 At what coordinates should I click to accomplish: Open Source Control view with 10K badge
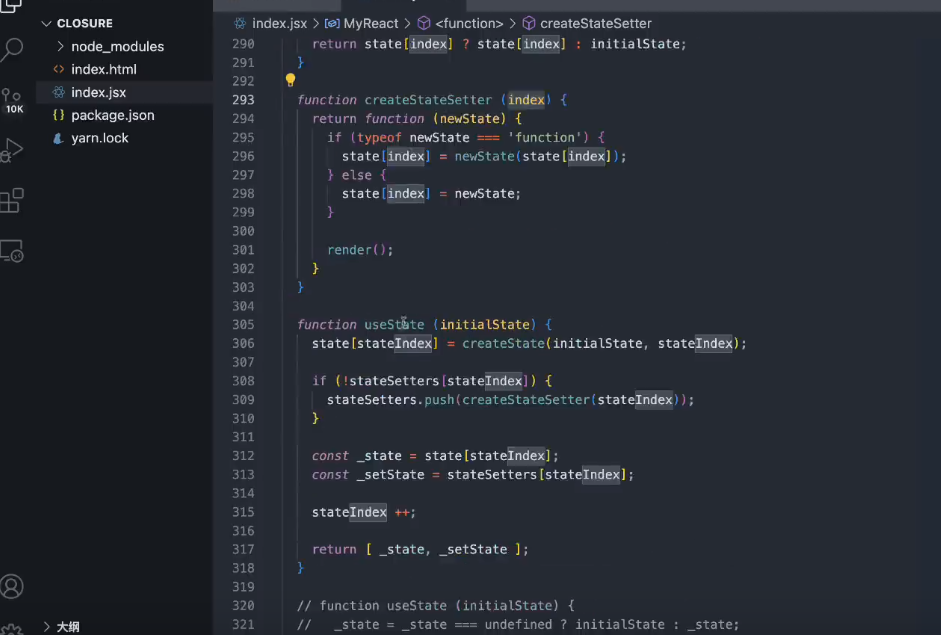tap(12, 100)
